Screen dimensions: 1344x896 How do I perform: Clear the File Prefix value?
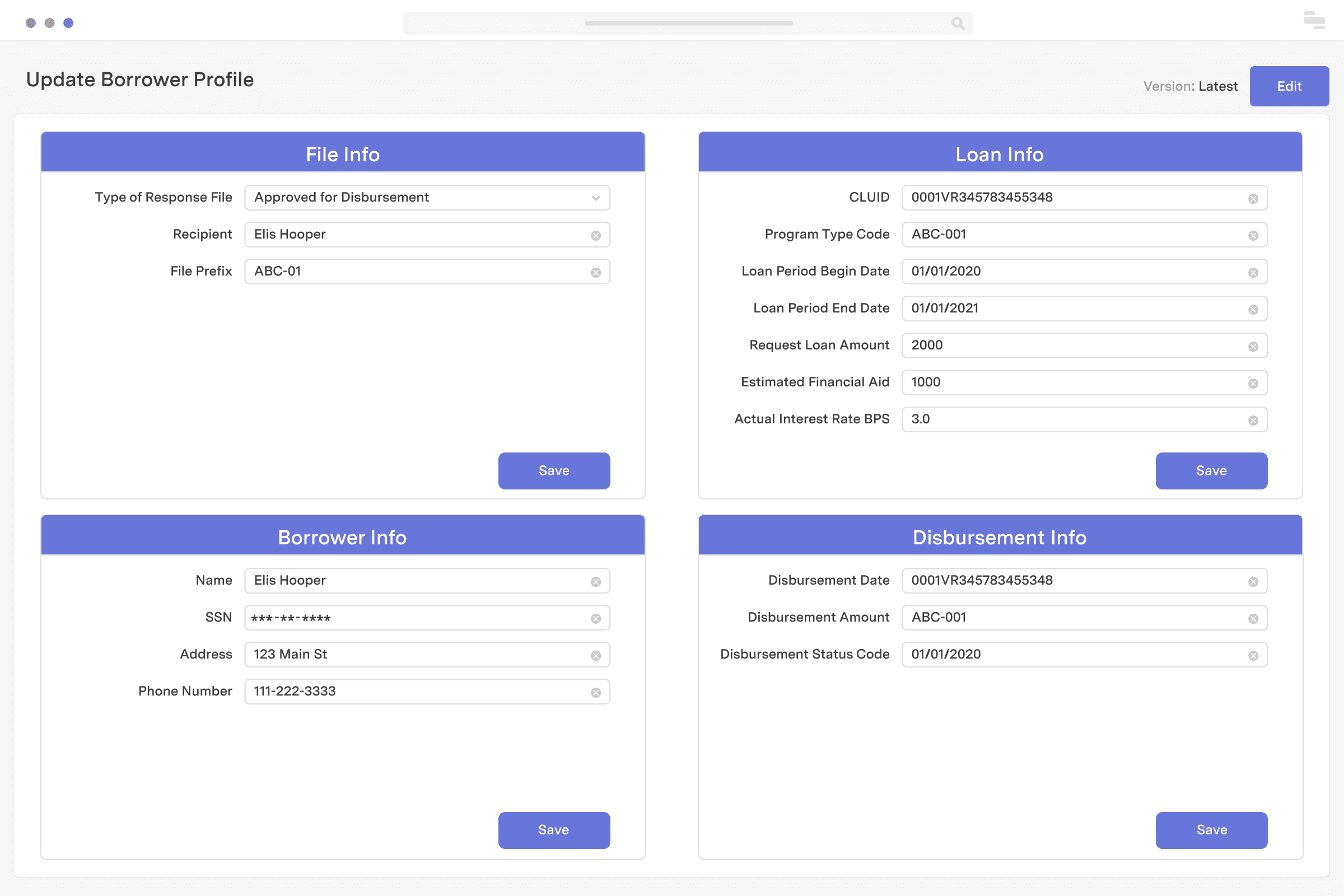(596, 272)
